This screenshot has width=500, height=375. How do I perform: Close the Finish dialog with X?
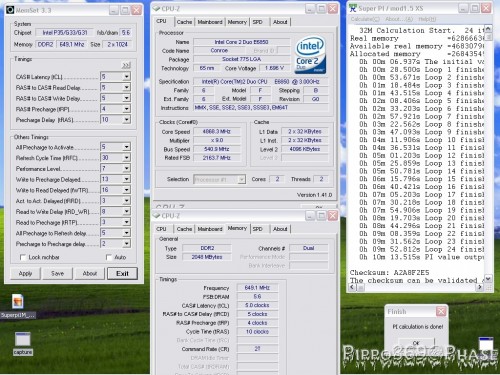441,312
